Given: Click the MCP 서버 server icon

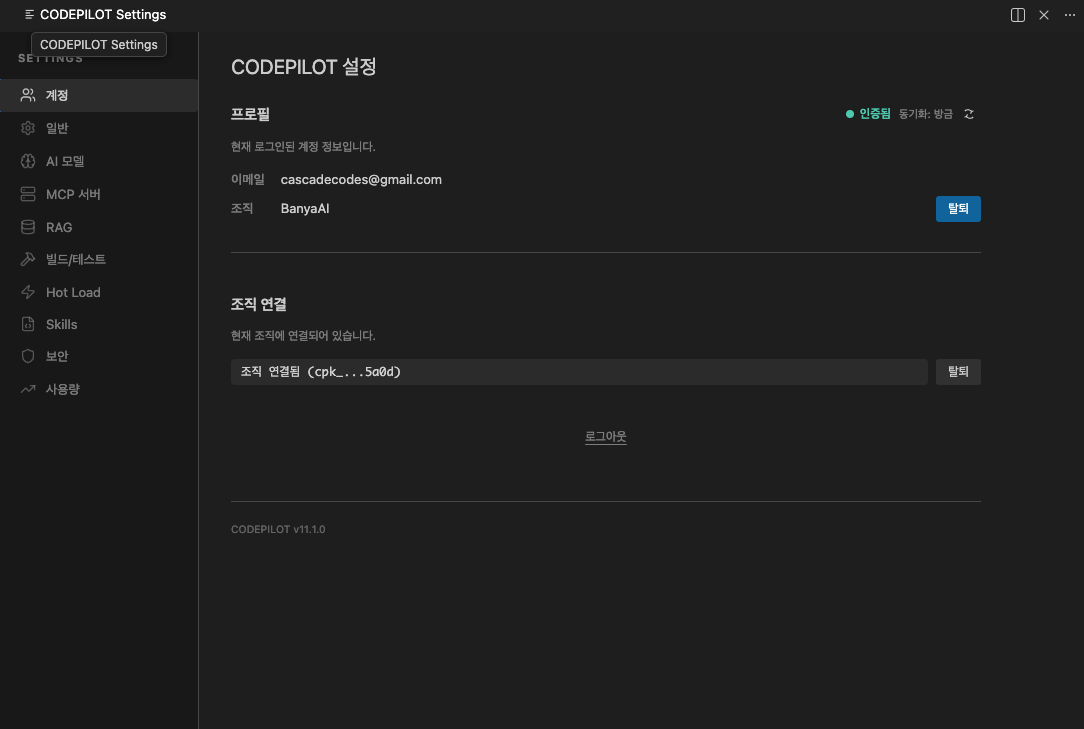Looking at the screenshot, I should point(28,194).
